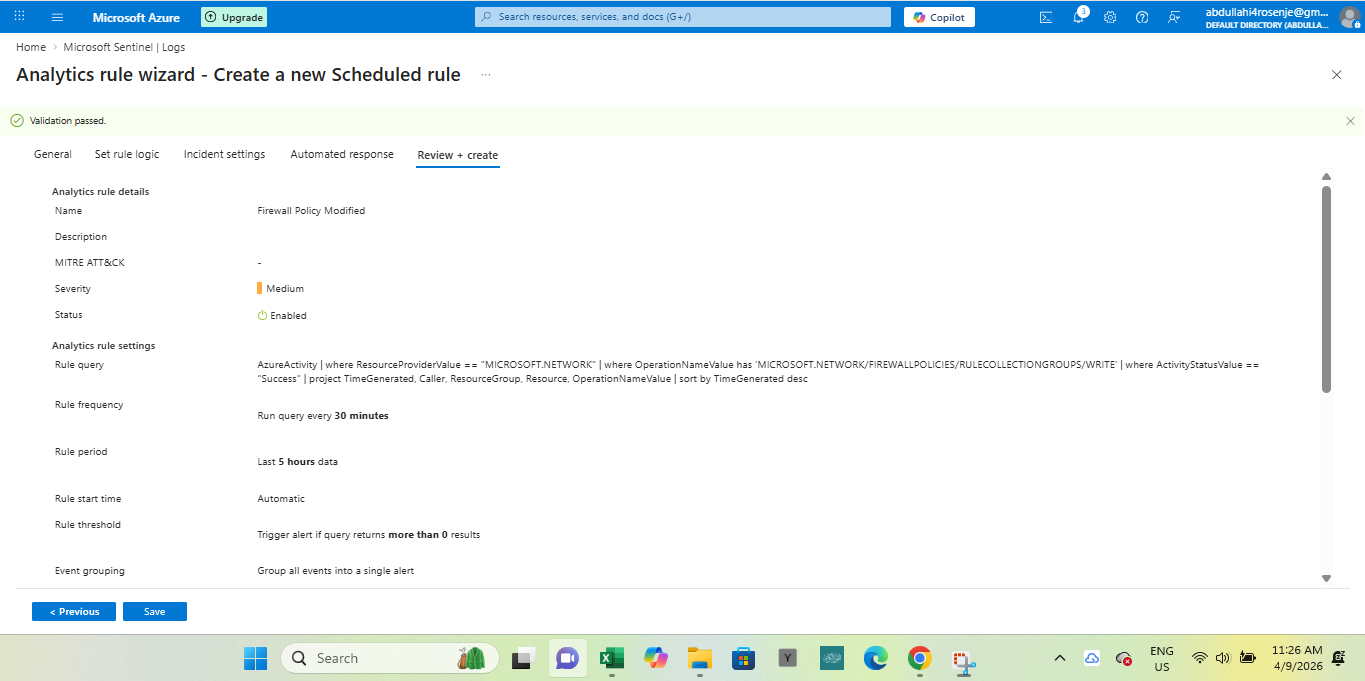The image size is (1365, 681).
Task: Open File Explorer from taskbar
Action: pyautogui.click(x=699, y=658)
